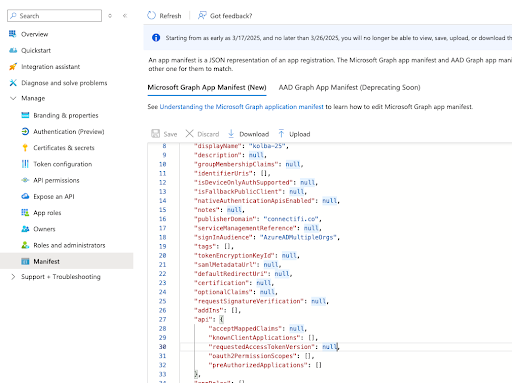Screen dimensions: 512x383
Task: Click the "preAuthorizedApplications" key text
Action: click(x=258, y=365)
